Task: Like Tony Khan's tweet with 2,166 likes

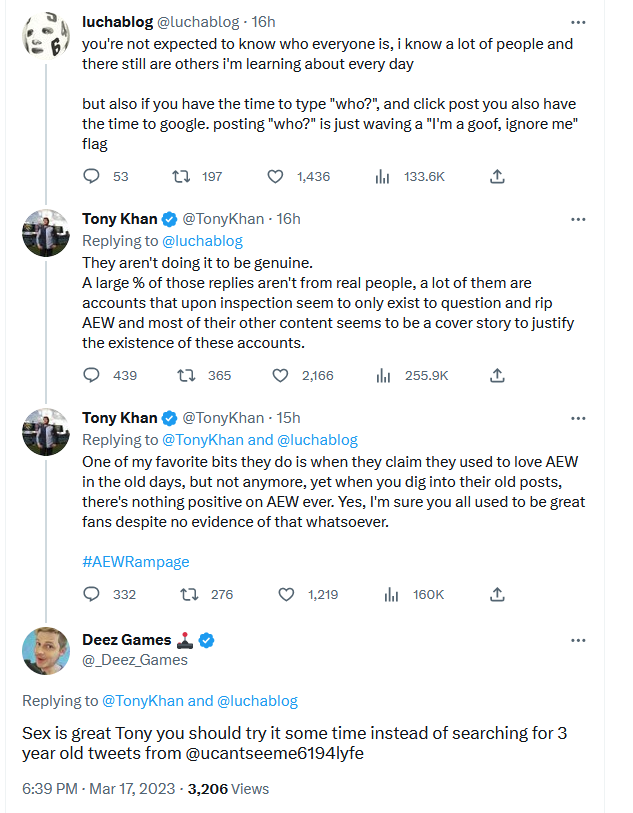Action: (x=282, y=376)
